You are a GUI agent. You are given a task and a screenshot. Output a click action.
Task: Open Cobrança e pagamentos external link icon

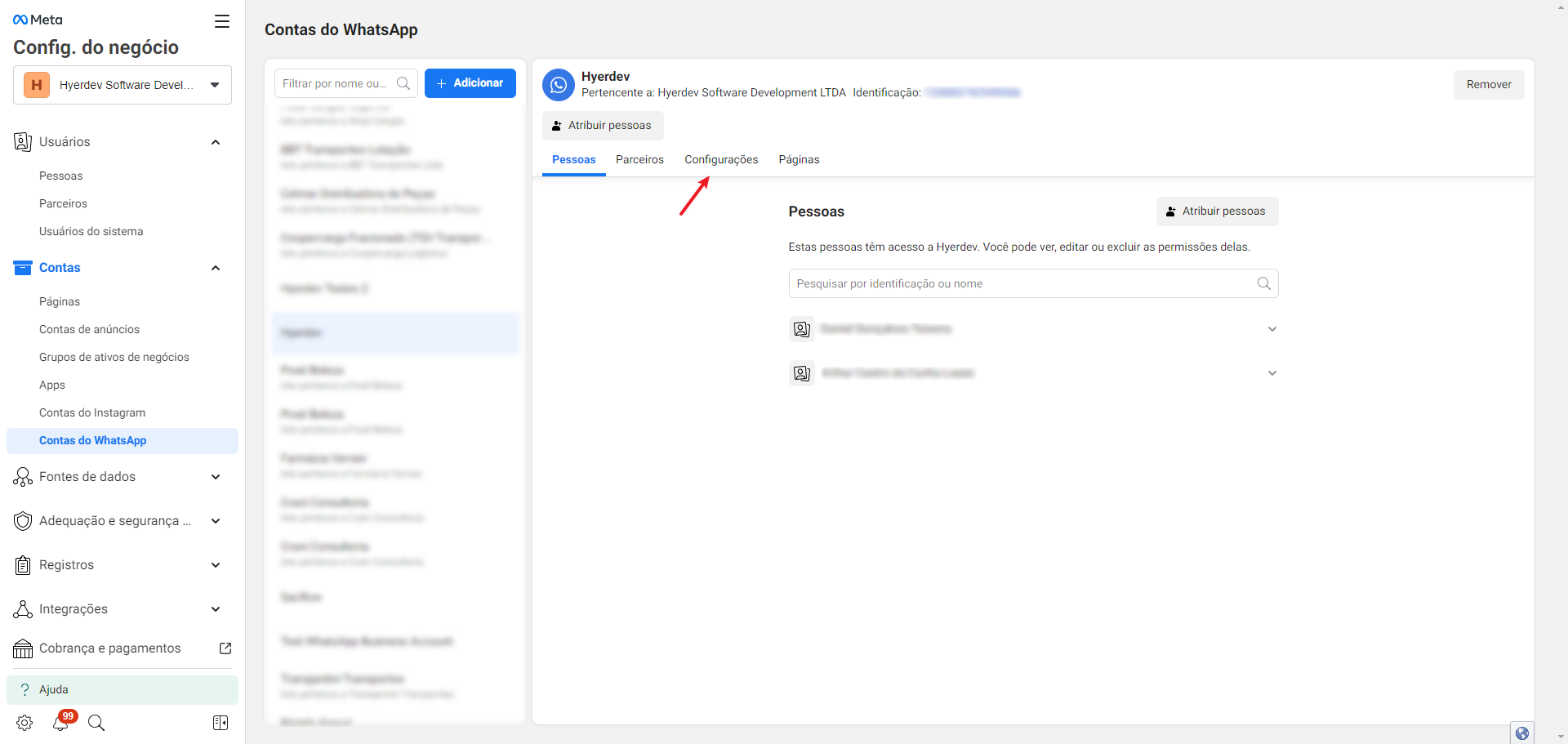(x=225, y=648)
